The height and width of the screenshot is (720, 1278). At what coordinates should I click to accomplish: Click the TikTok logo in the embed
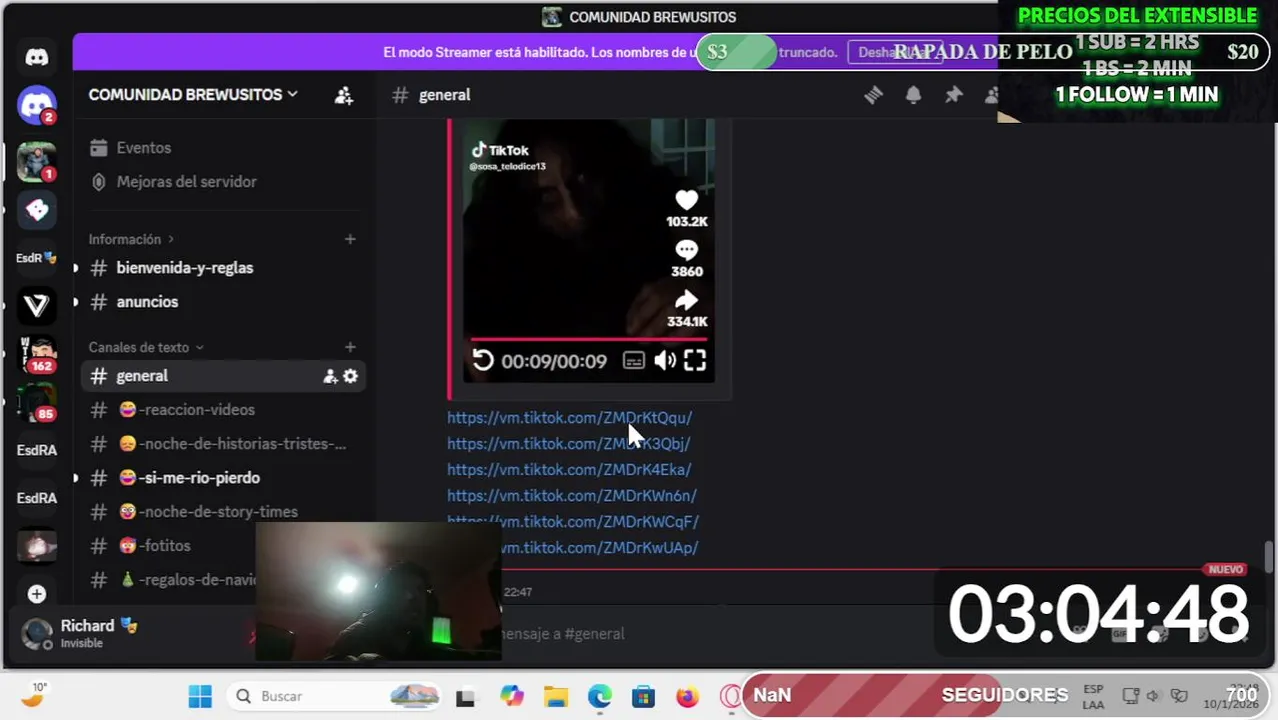(500, 151)
